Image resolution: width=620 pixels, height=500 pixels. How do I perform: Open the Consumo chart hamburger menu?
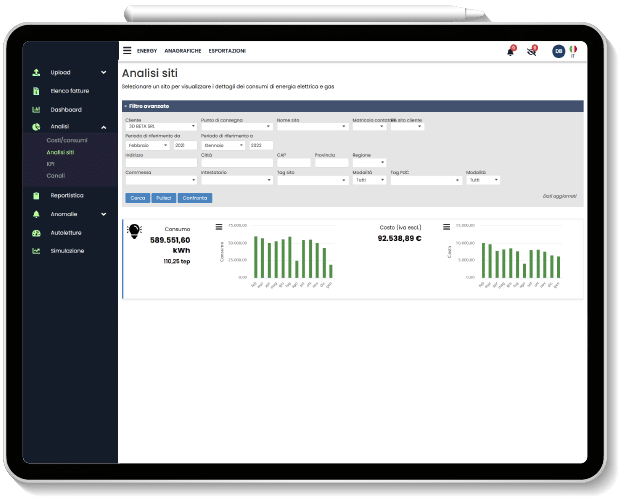tap(219, 227)
